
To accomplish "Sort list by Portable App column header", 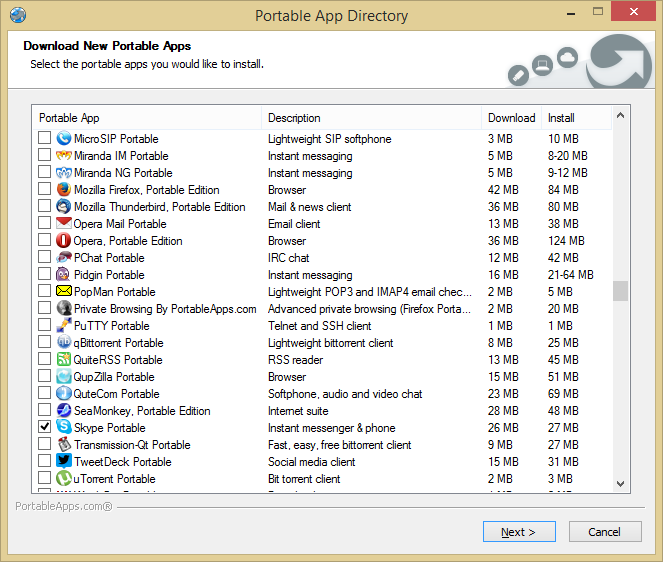I will pyautogui.click(x=147, y=118).
